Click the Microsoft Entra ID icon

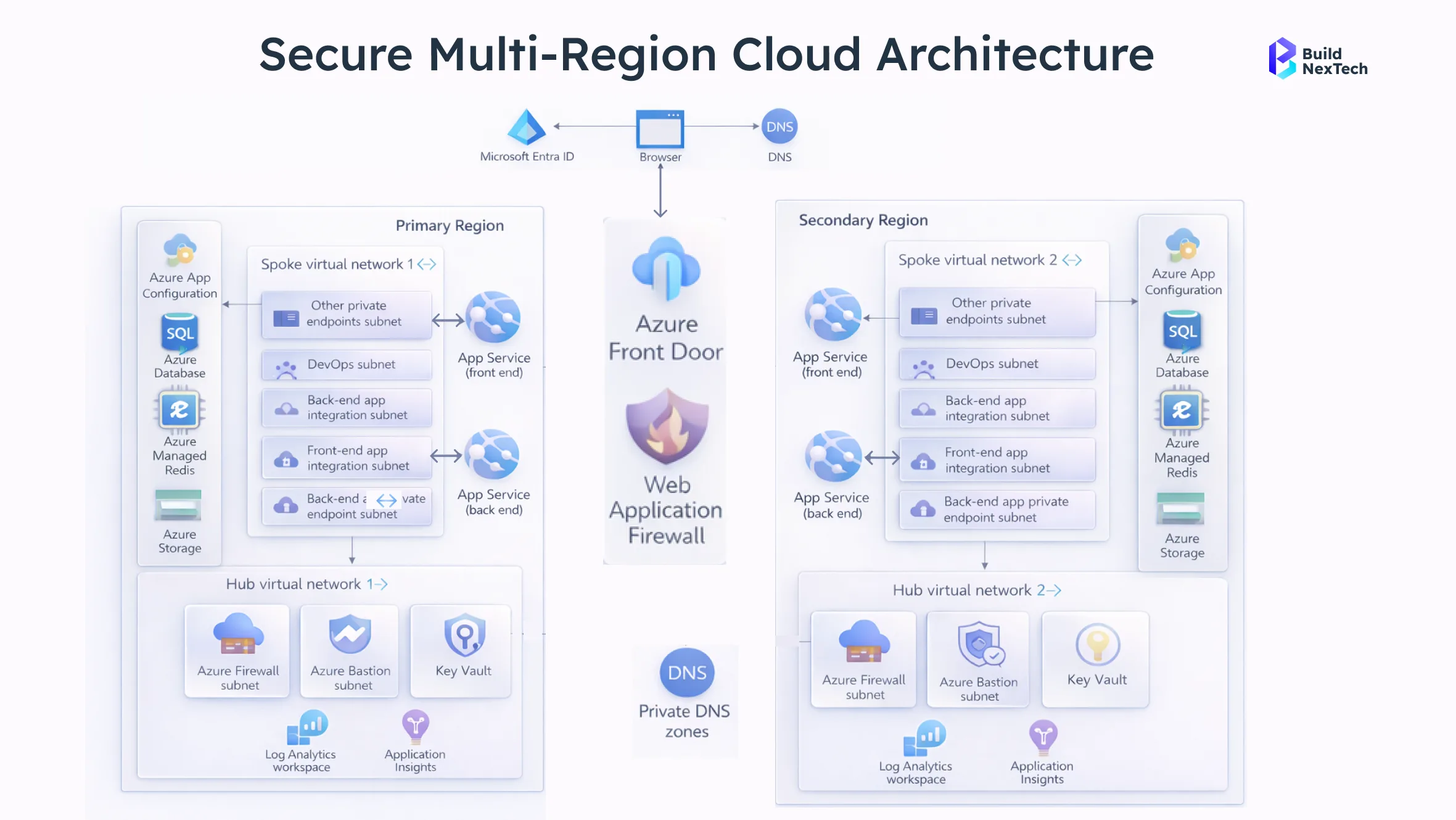point(526,128)
